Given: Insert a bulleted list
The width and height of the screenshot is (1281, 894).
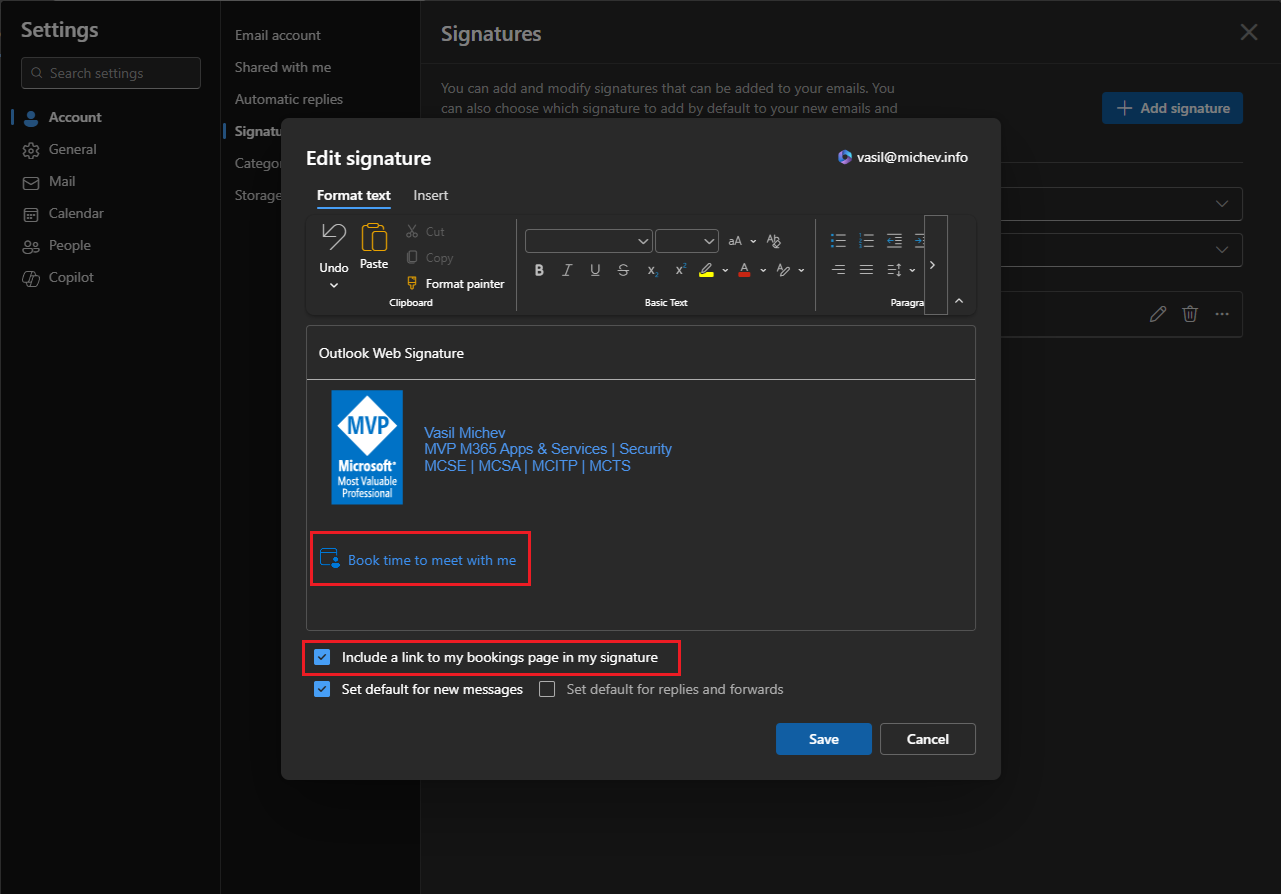Looking at the screenshot, I should pos(839,241).
